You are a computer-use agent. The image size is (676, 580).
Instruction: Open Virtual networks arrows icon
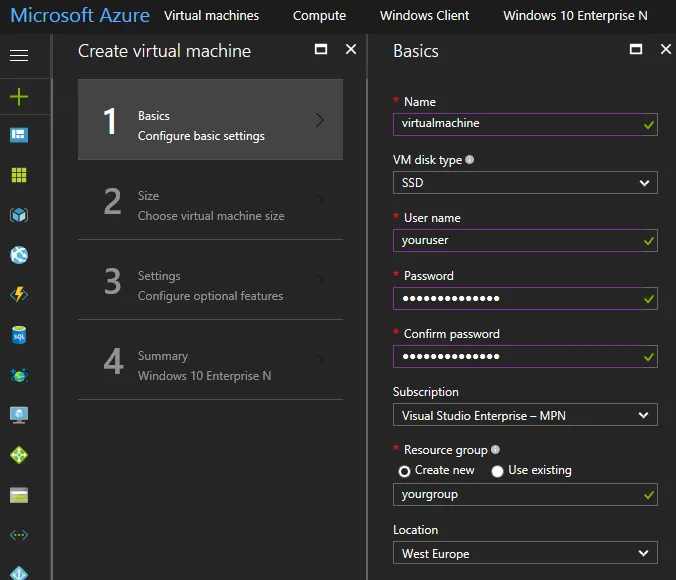[19, 535]
